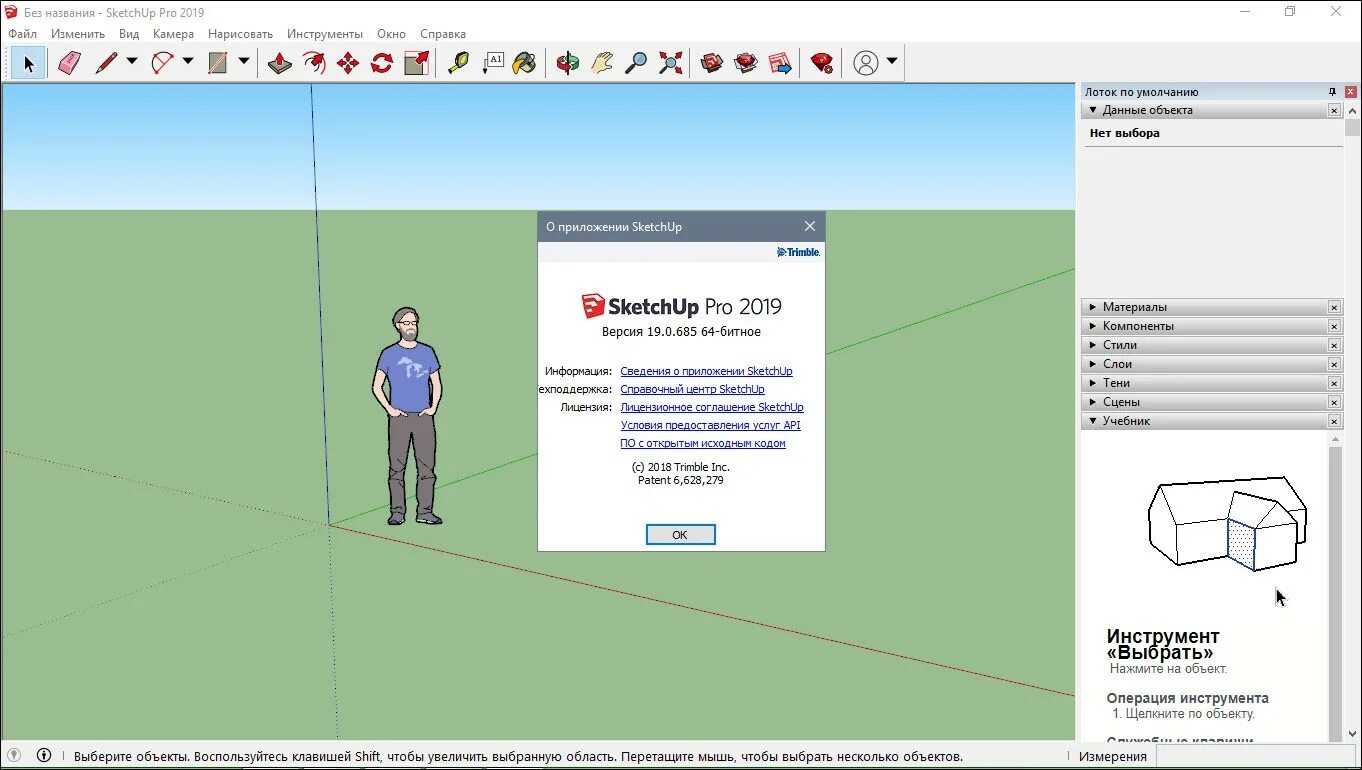Open the account dropdown arrow
Image resolution: width=1362 pixels, height=770 pixels.
pos(892,62)
